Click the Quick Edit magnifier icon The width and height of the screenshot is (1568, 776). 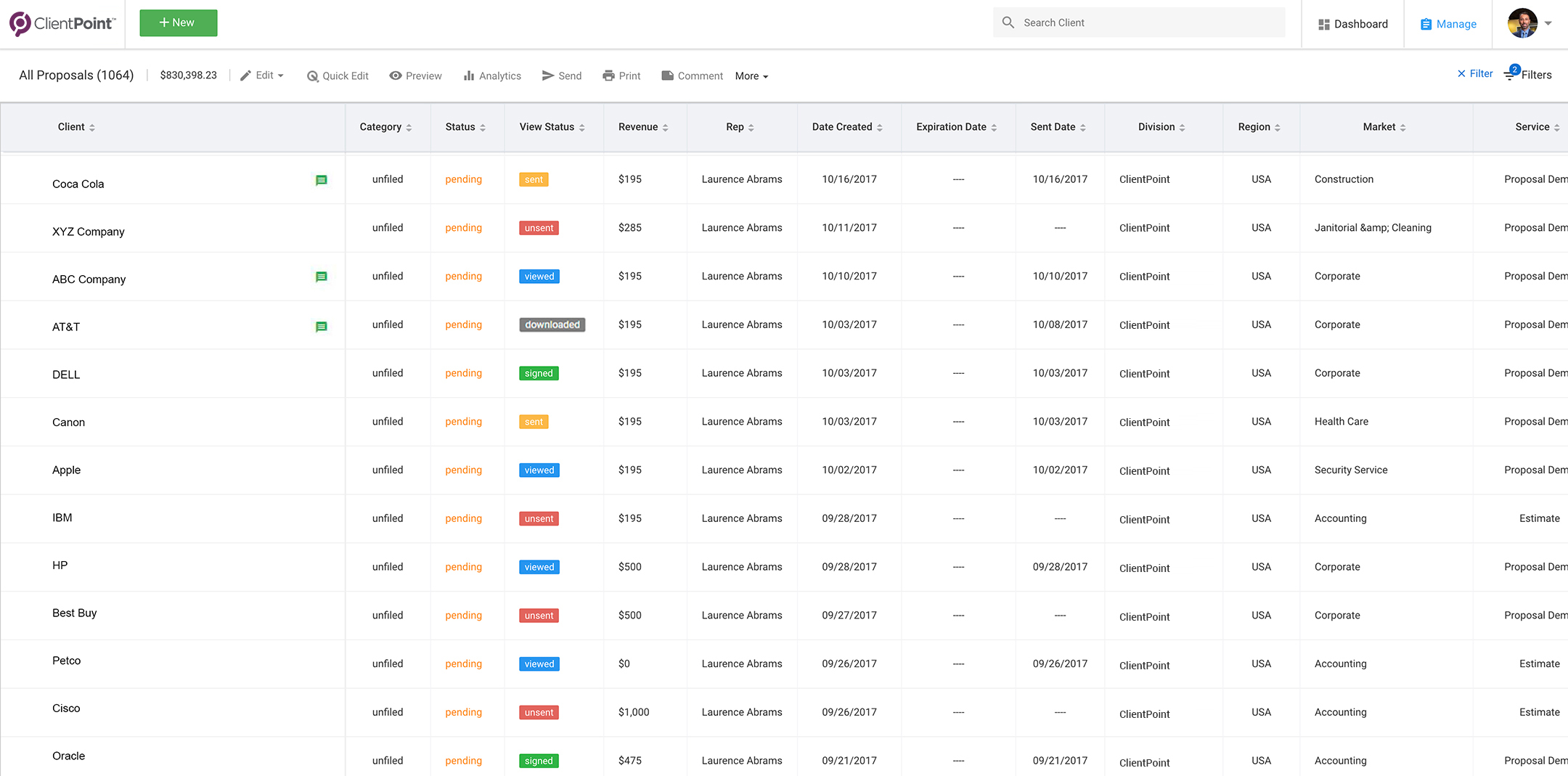coord(313,76)
